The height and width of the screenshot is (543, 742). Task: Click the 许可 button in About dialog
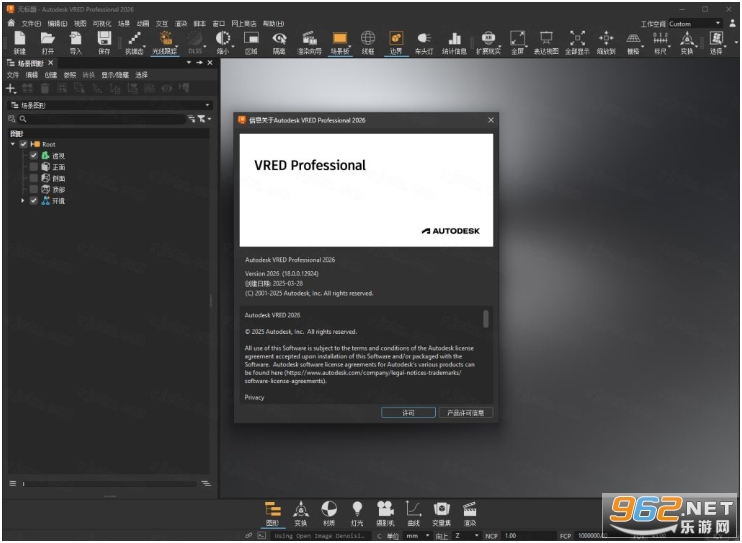tap(408, 413)
